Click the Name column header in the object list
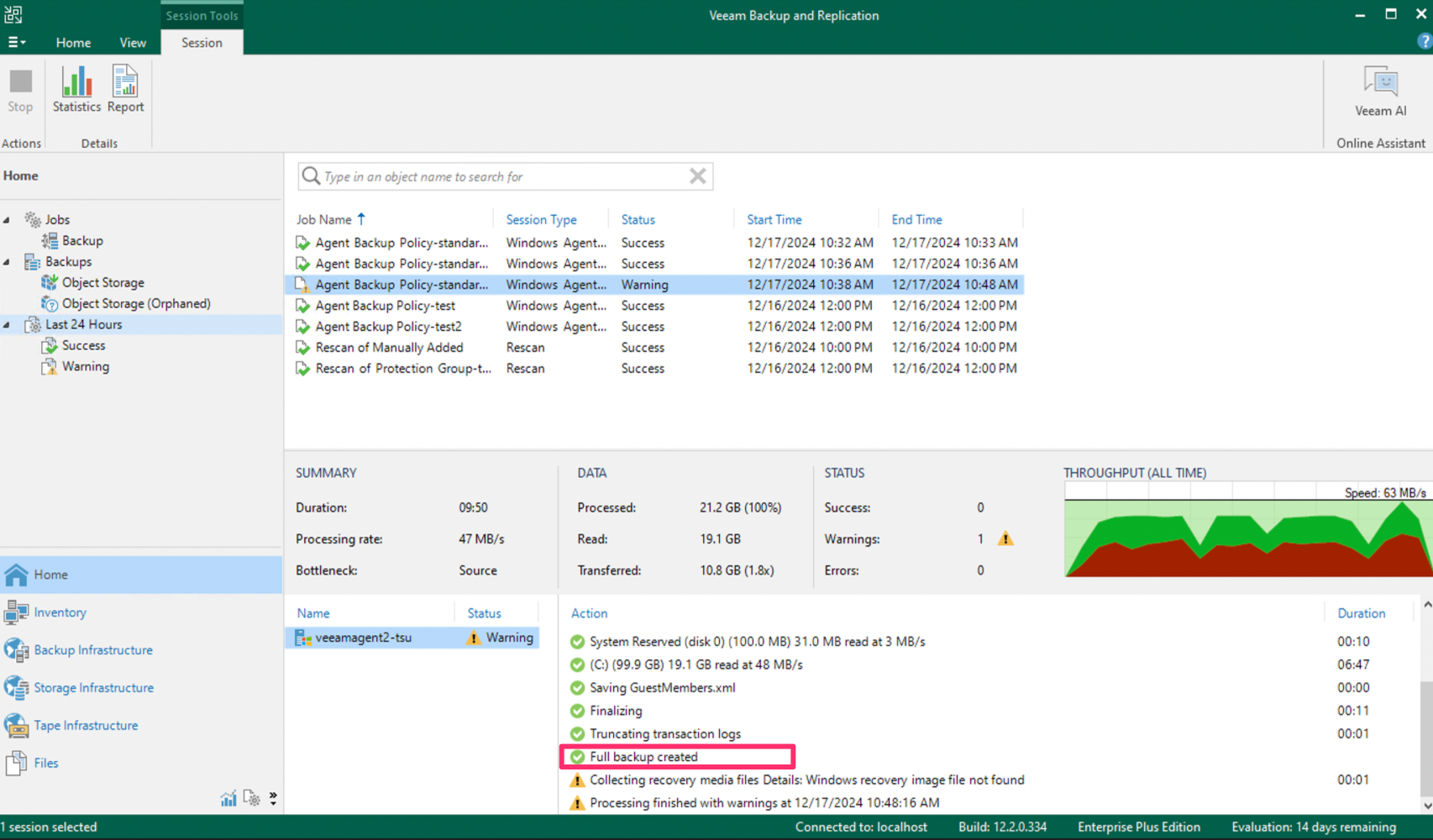The image size is (1433, 840). tap(312, 613)
